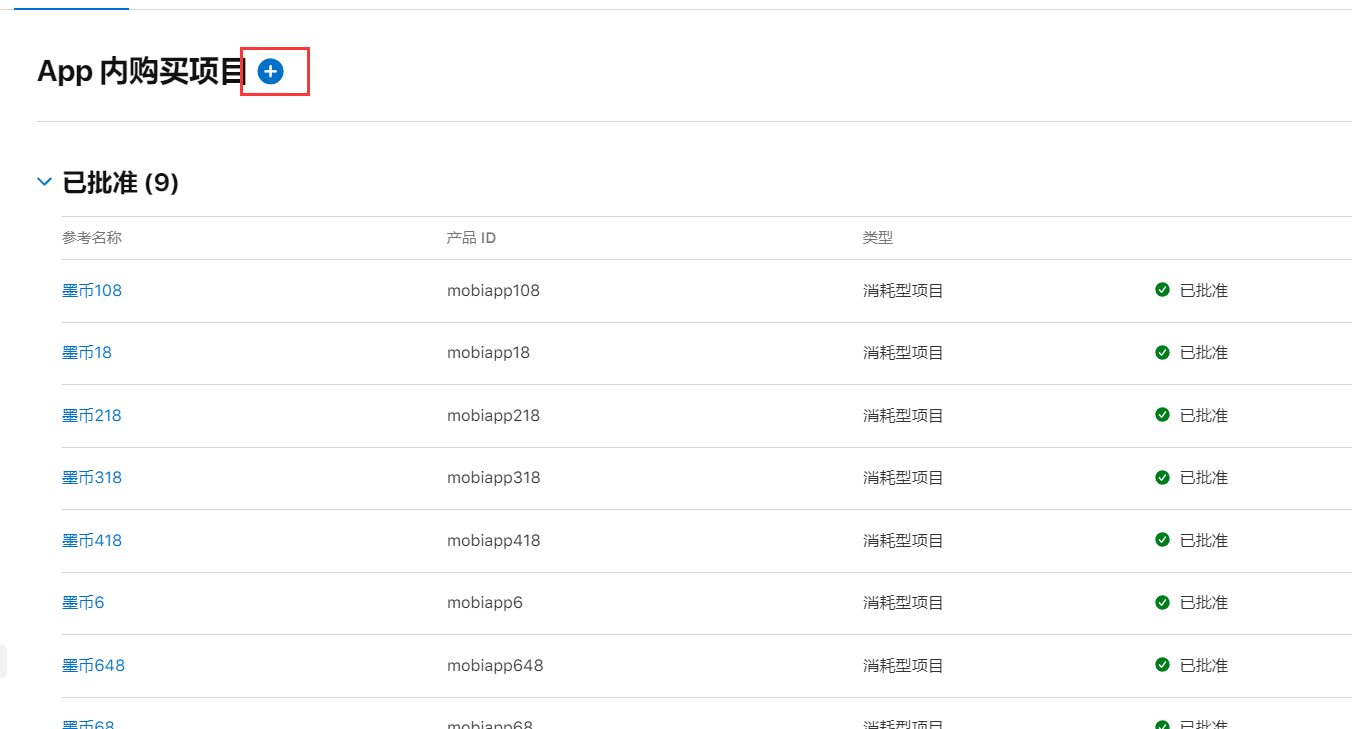Click the approved checkmark icon for 墨币18

(x=1162, y=352)
